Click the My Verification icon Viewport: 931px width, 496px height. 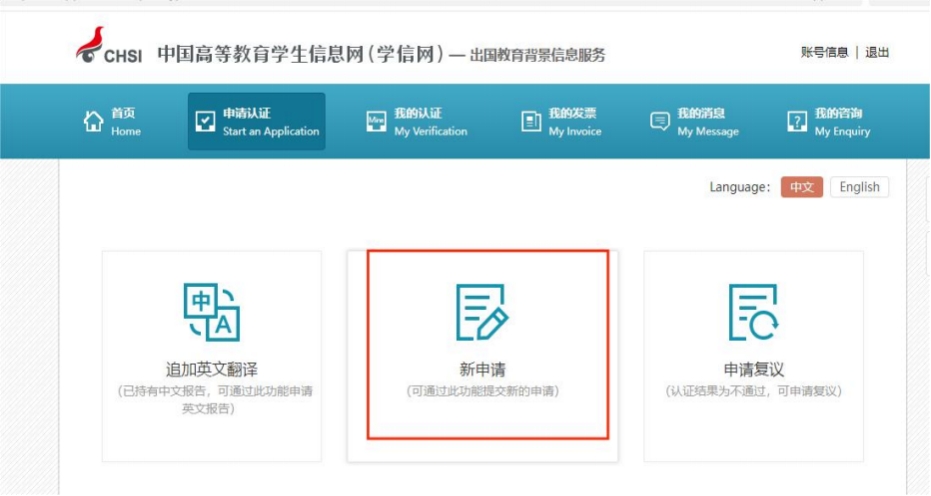coord(376,121)
